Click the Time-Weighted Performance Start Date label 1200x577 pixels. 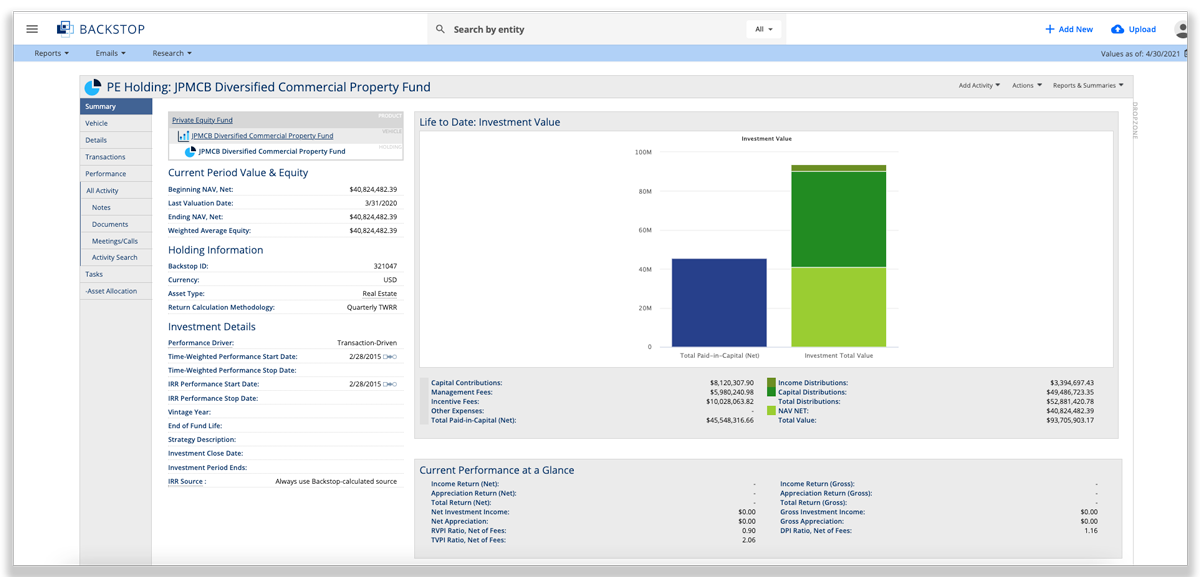click(232, 356)
